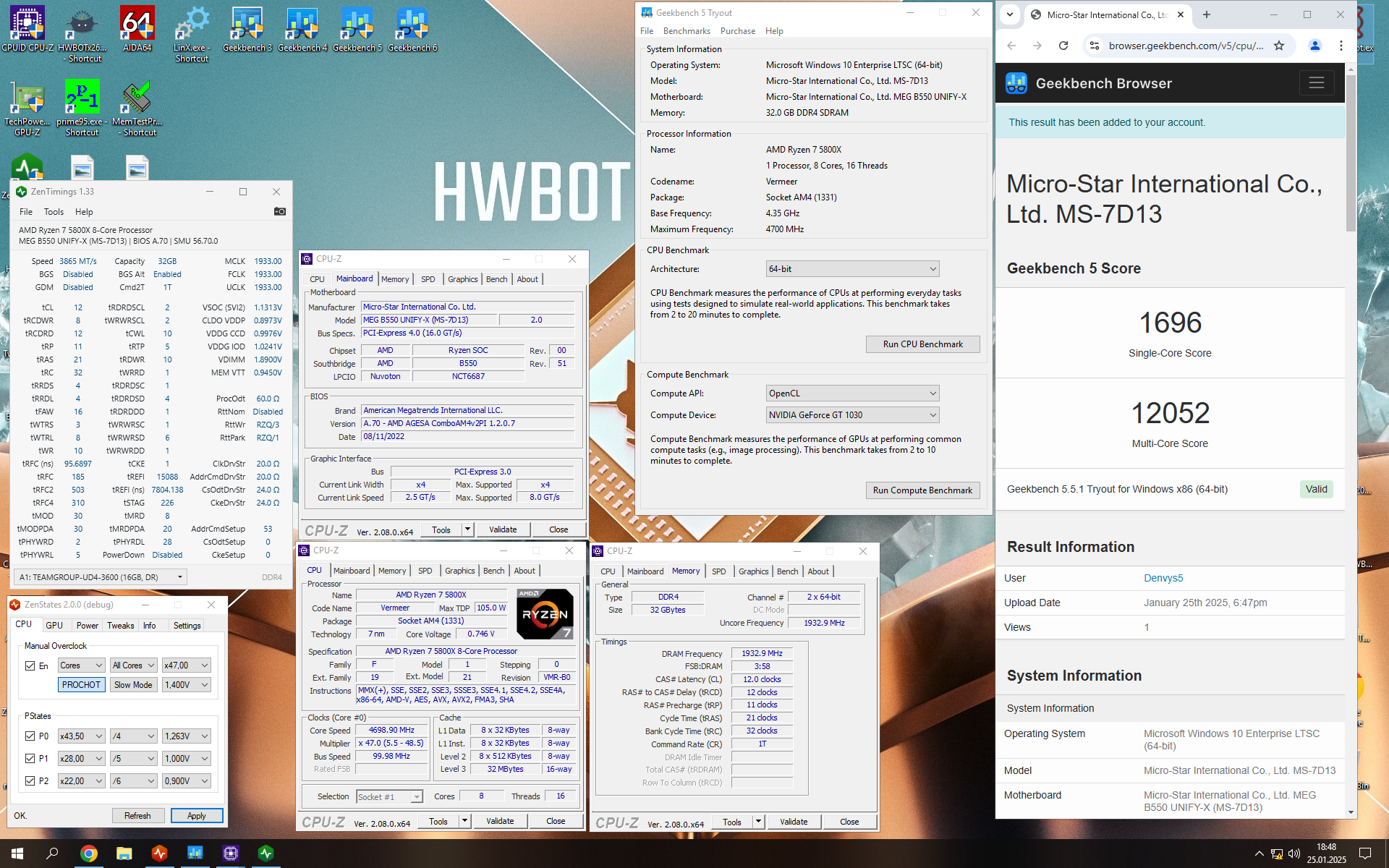The image size is (1389, 868).
Task: Open Windows taskbar search
Action: 52,854
